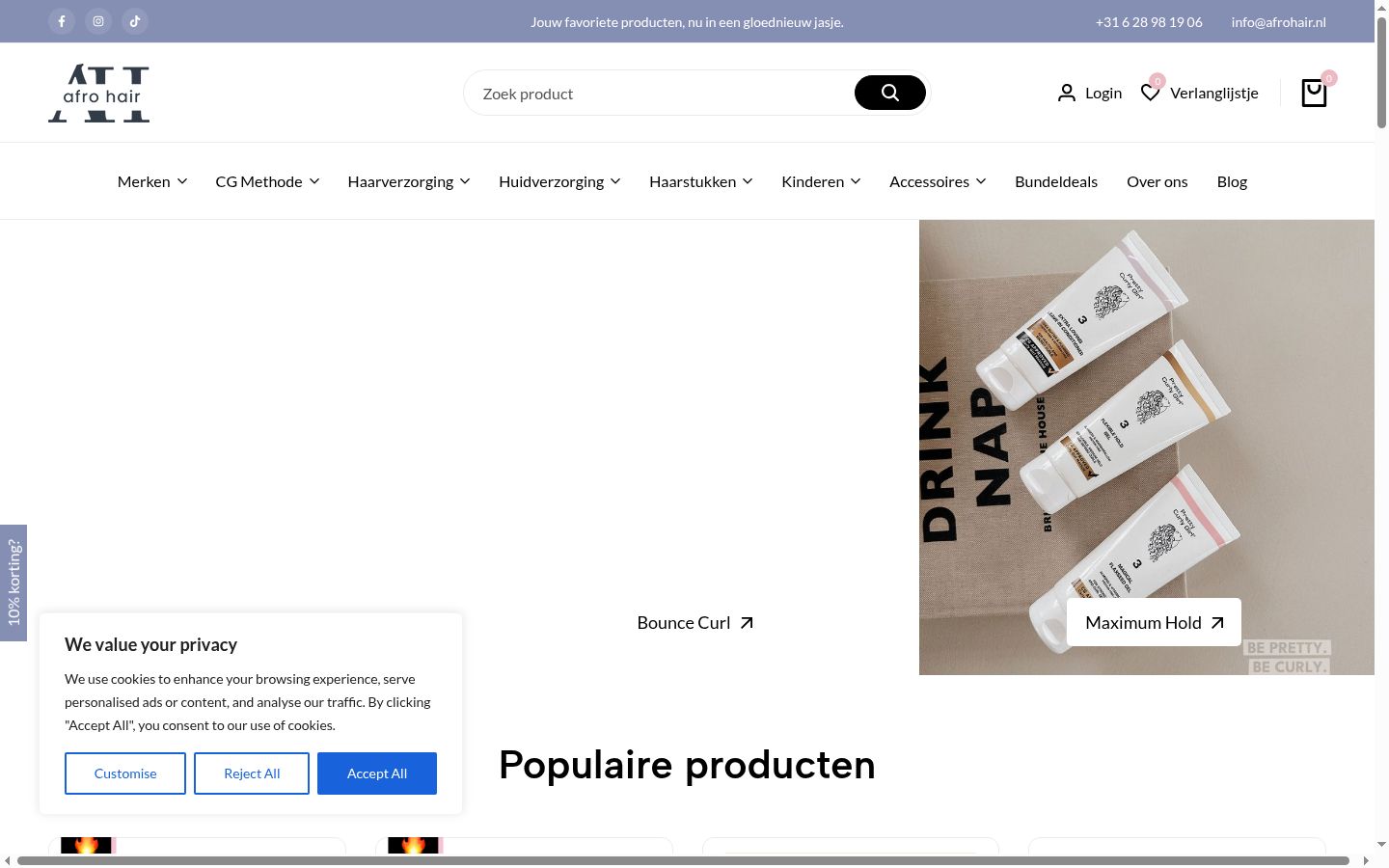Click the Populaire producten heading
The width and height of the screenshot is (1389, 868).
tap(687, 765)
